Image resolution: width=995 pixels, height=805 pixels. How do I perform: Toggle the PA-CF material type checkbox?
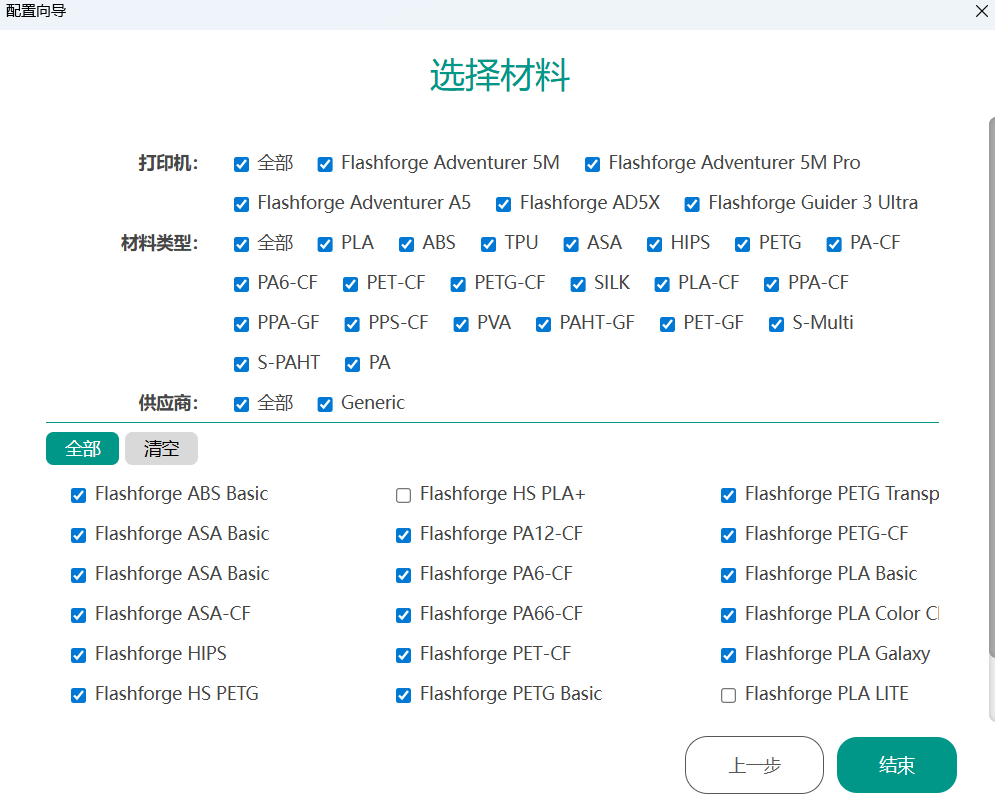pyautogui.click(x=834, y=244)
